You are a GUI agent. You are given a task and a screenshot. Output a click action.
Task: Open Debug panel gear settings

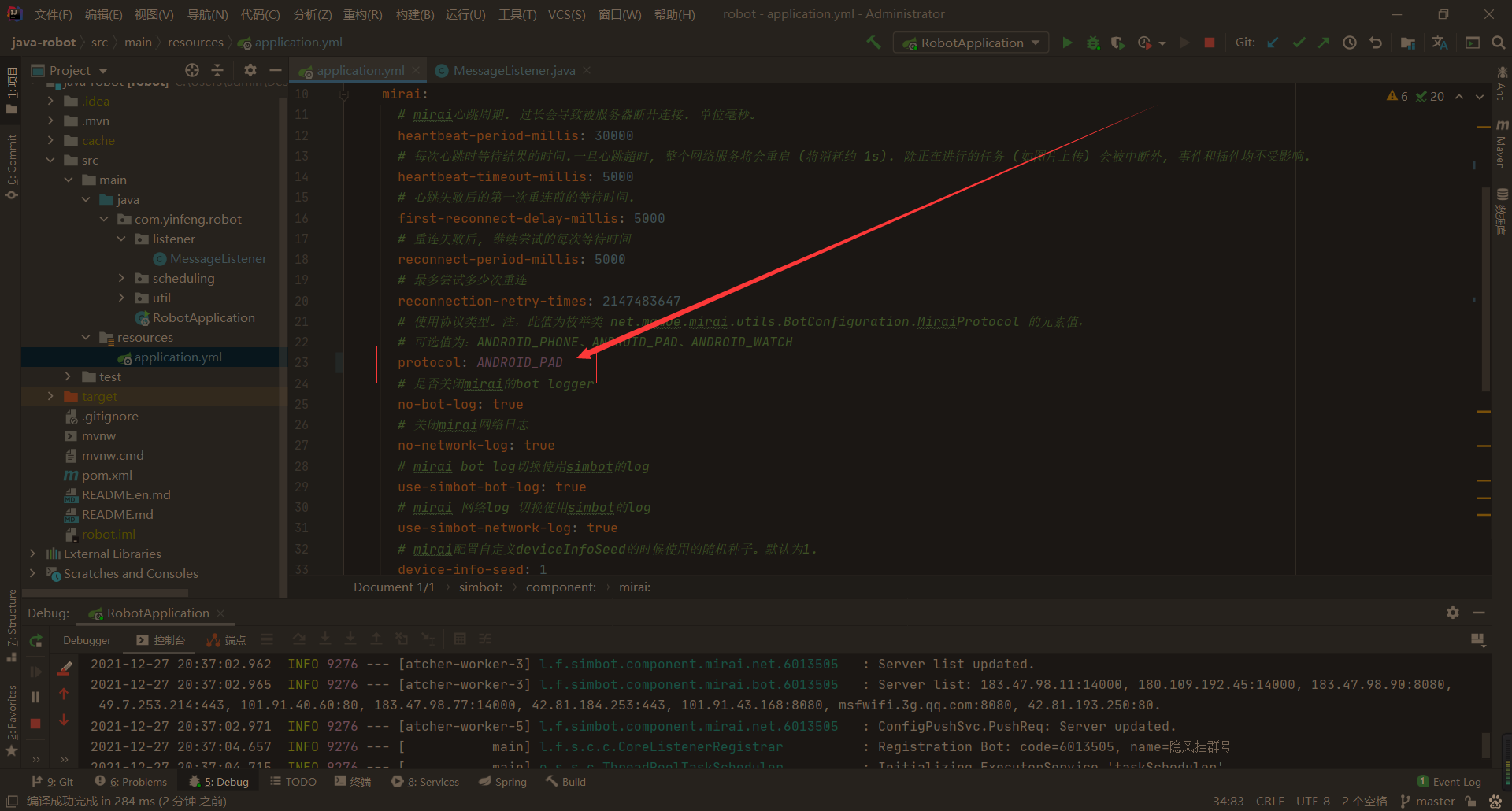(1453, 613)
